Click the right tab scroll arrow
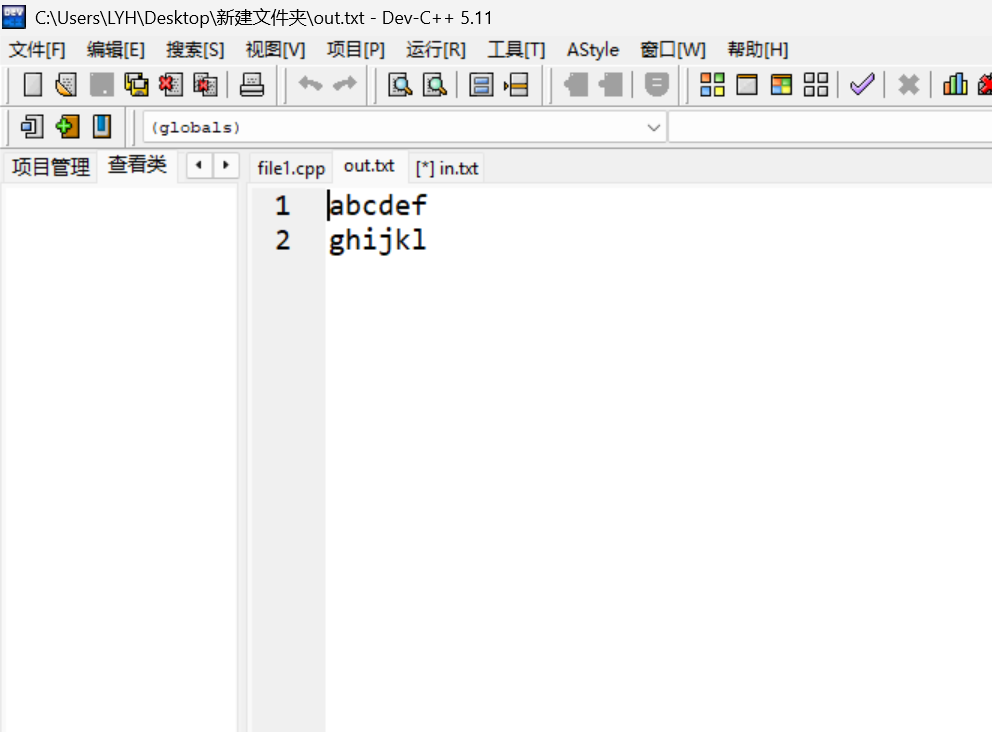 [225, 166]
